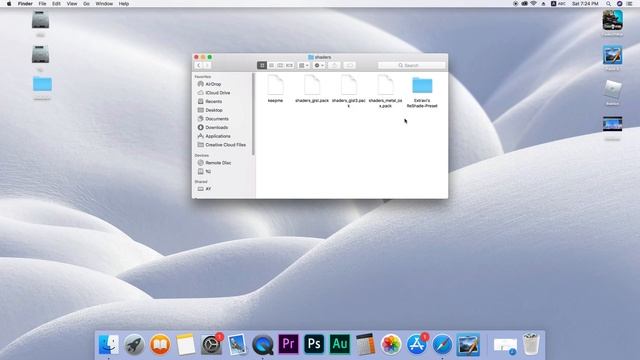Open the Help menu
Screen dimensions: 640x360
click(x=124, y=4)
